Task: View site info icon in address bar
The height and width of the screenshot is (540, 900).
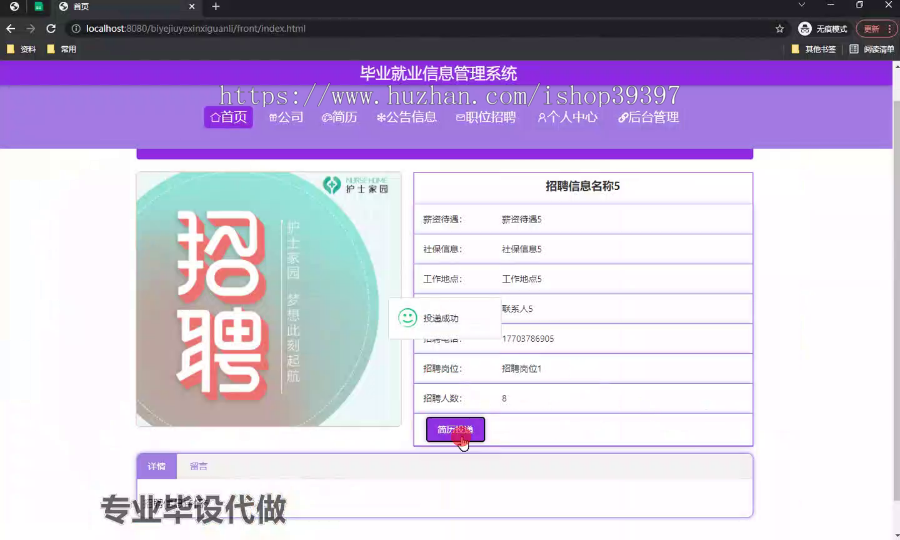Action: click(x=76, y=28)
